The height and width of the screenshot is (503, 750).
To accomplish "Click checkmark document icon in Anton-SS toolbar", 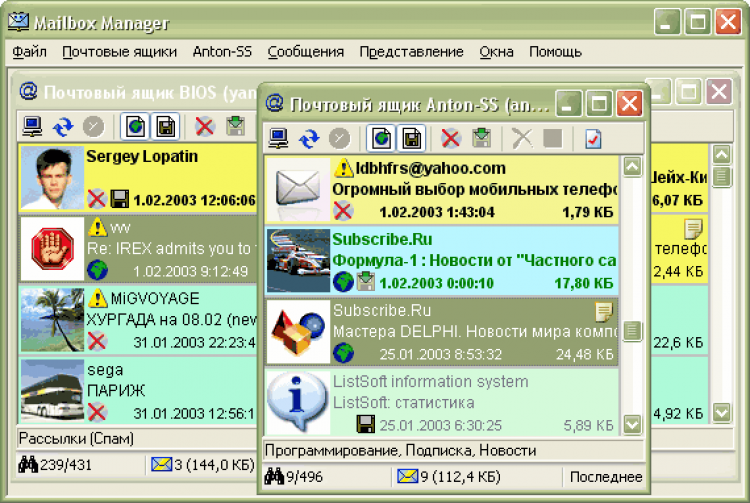I will tap(593, 139).
